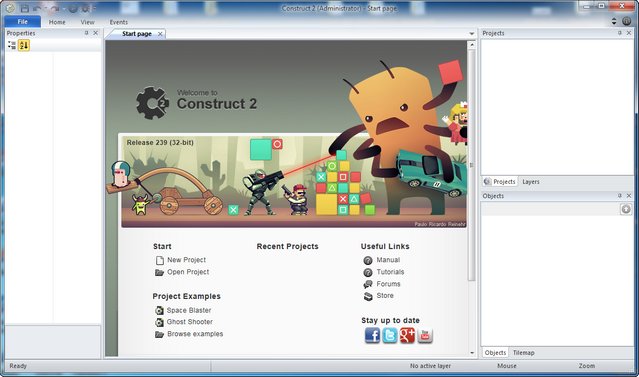Click the 'No active layer' status text
This screenshot has width=639, height=377.
click(430, 366)
